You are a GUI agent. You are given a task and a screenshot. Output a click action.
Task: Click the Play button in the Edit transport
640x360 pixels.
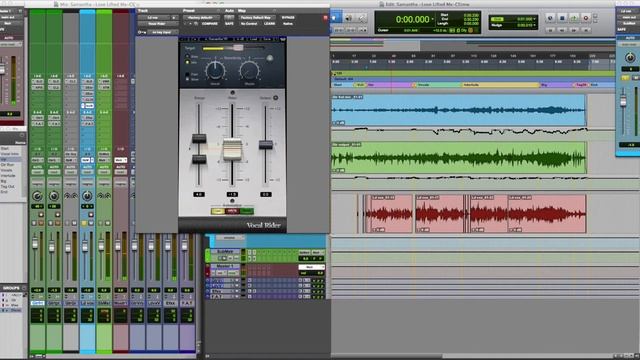click(574, 18)
